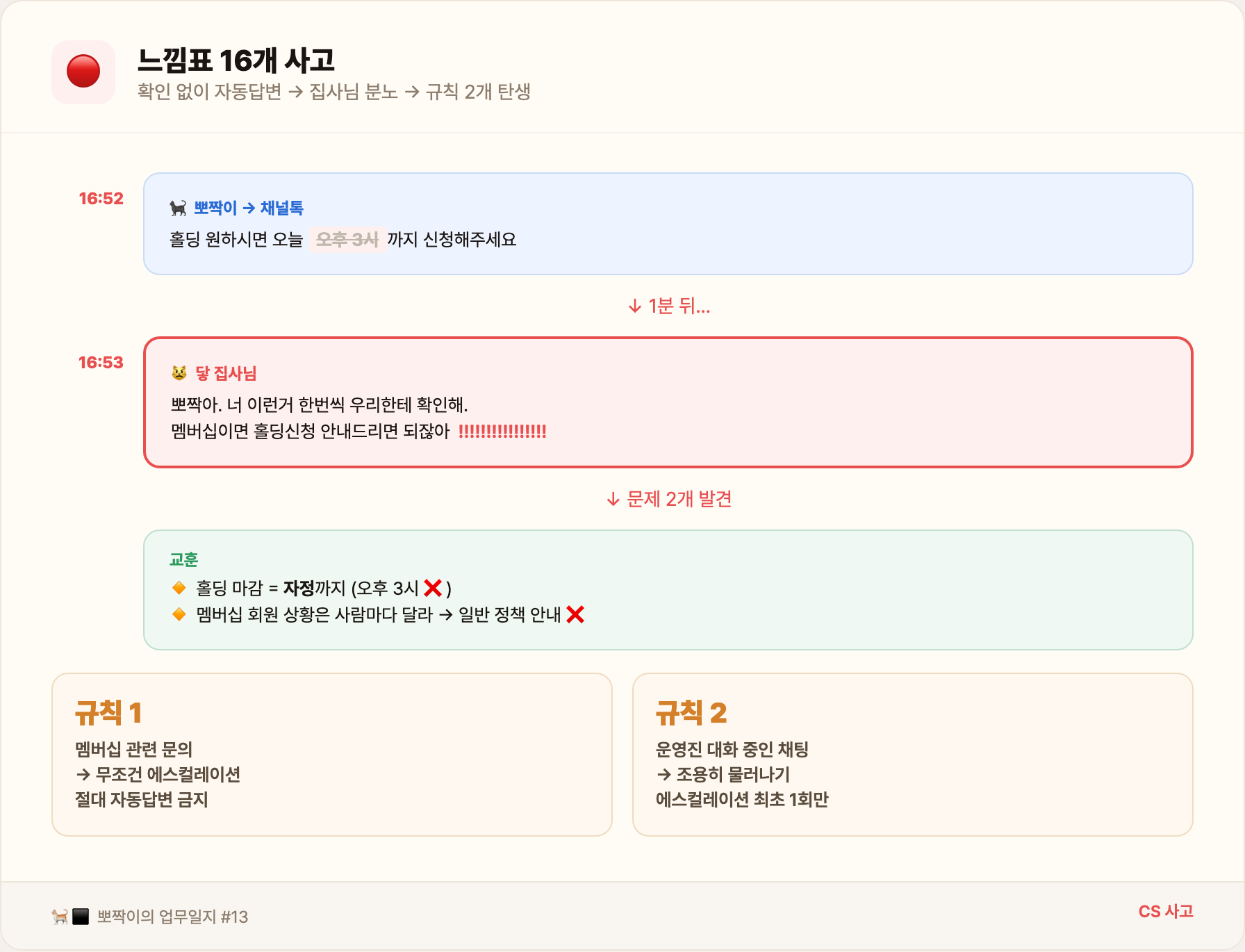Image resolution: width=1245 pixels, height=952 pixels.
Task: Click the down arrow beside 1분 뒤
Action: coord(634,306)
